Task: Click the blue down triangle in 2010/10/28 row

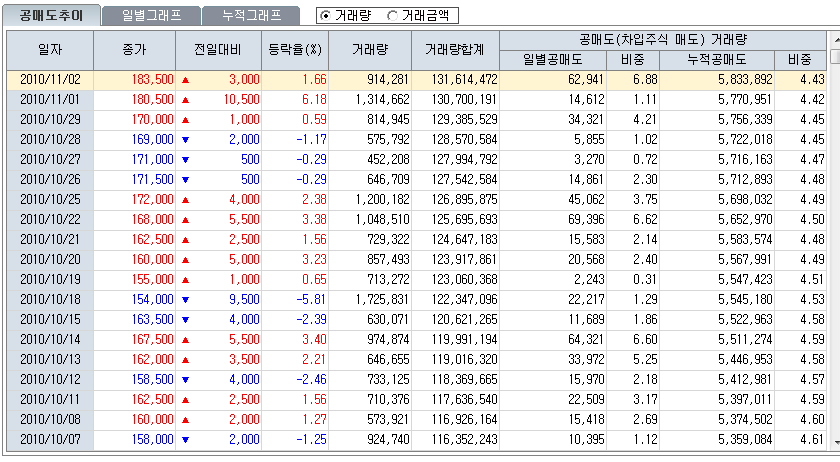Action: pos(185,139)
